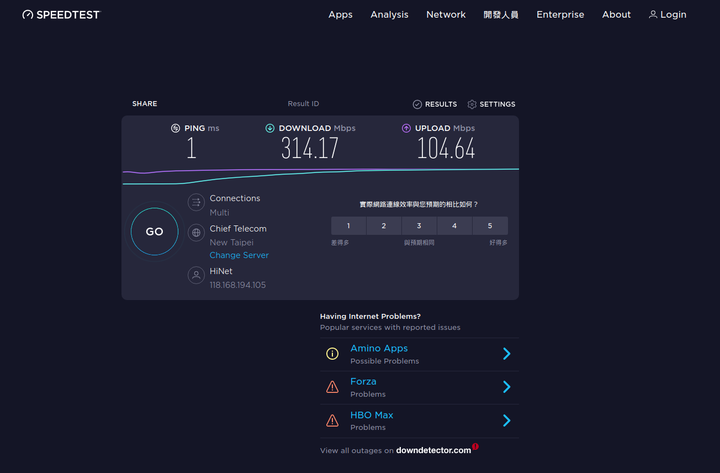This screenshot has width=720, height=473.
Task: Expand the HBO Max chevron
Action: [506, 420]
